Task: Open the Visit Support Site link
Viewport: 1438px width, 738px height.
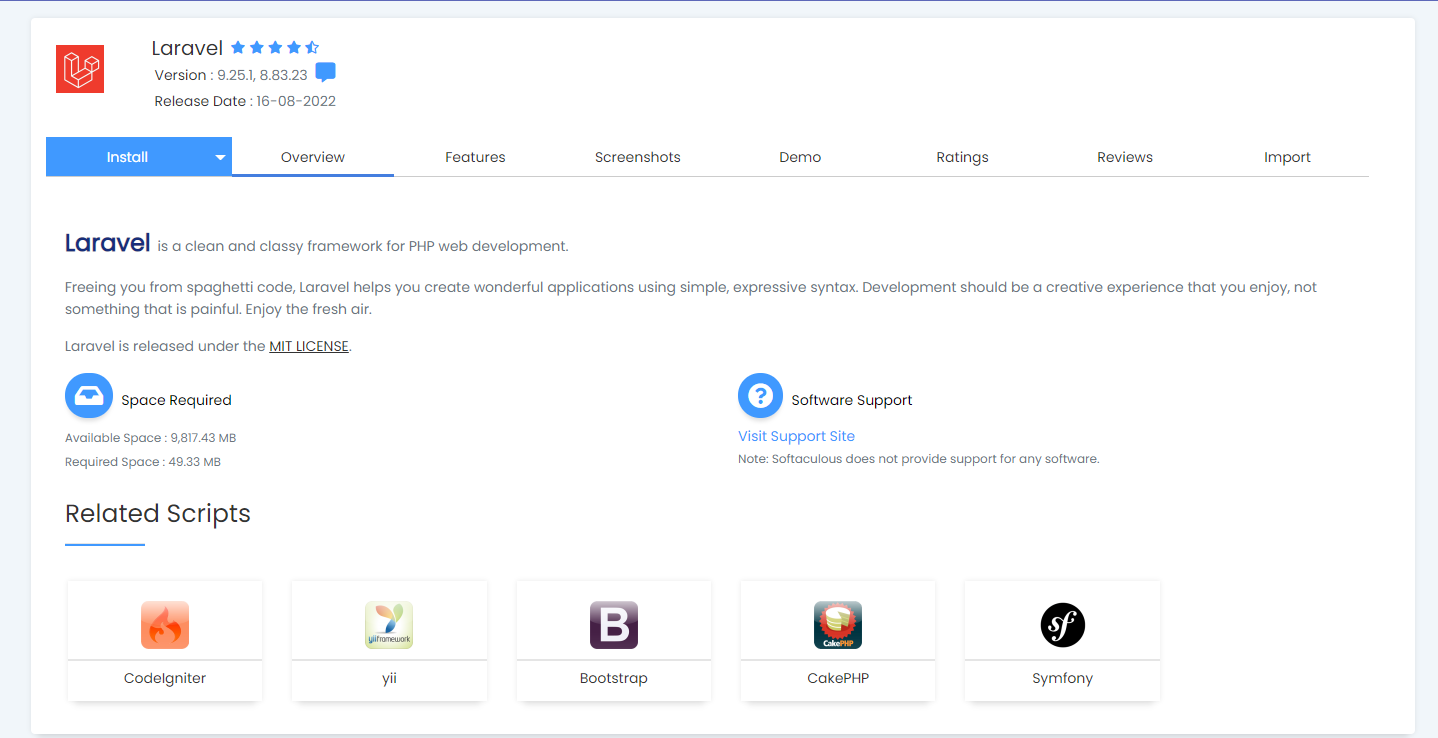Action: point(796,436)
